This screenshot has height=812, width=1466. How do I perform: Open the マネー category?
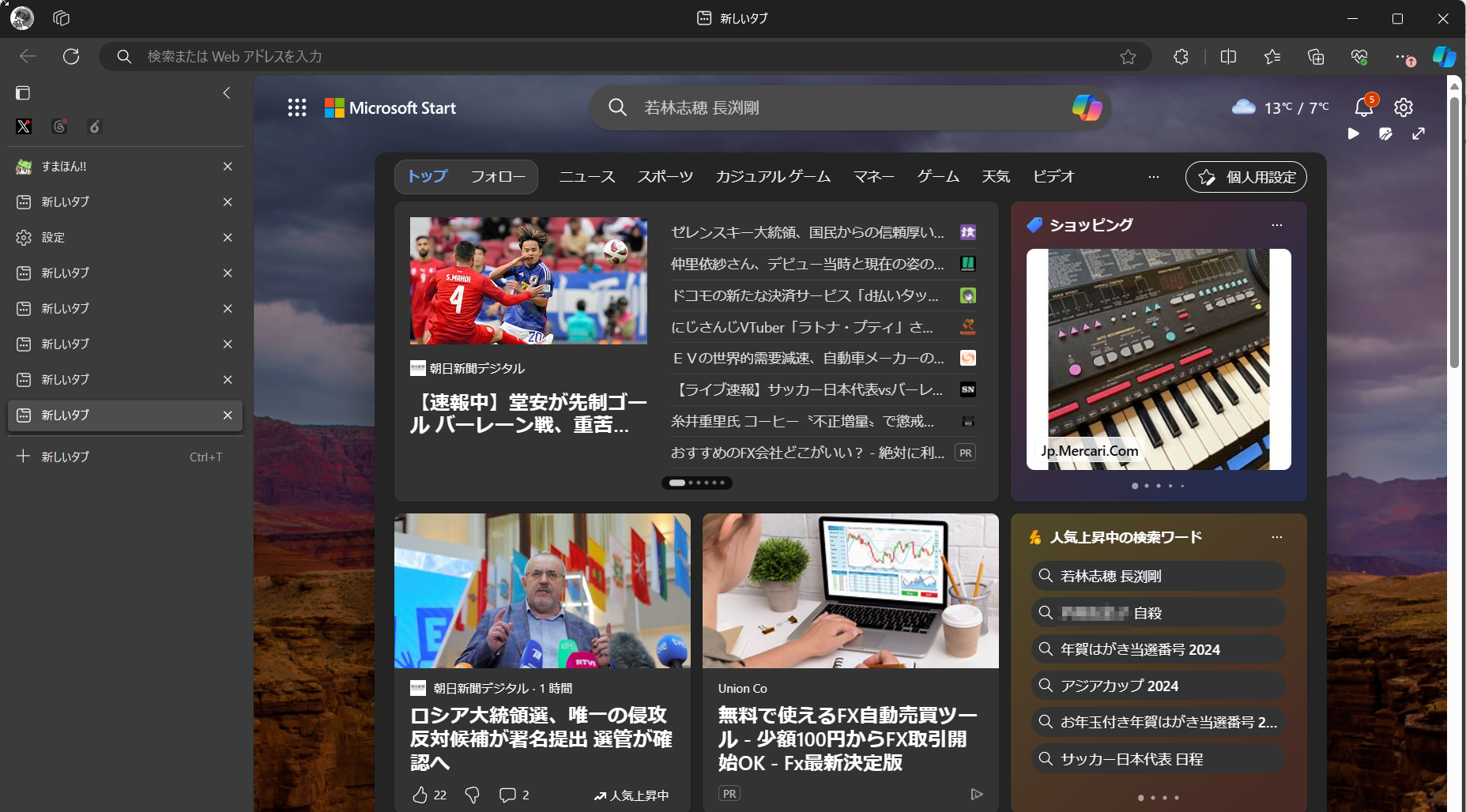click(x=874, y=176)
